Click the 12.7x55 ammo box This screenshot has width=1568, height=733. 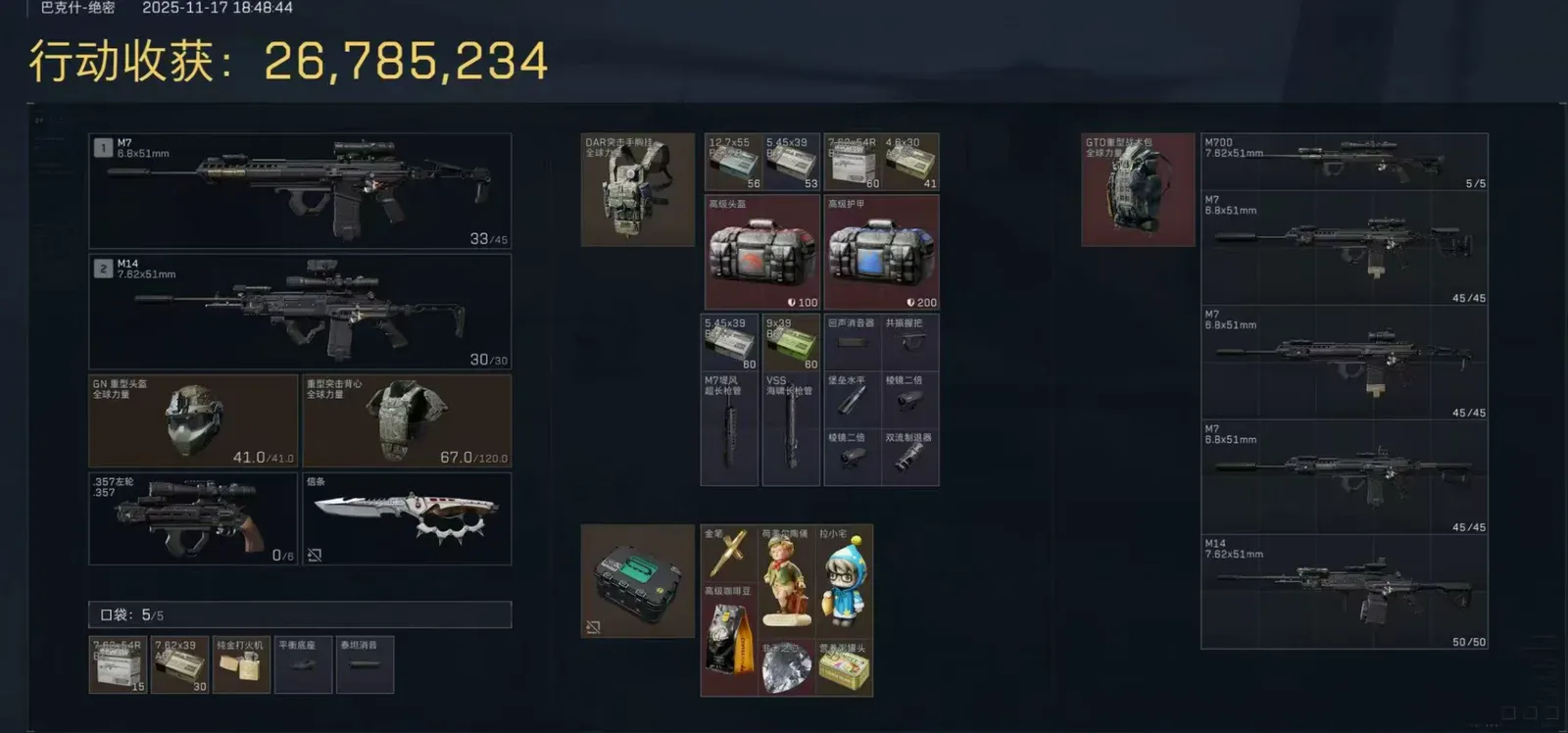click(733, 162)
